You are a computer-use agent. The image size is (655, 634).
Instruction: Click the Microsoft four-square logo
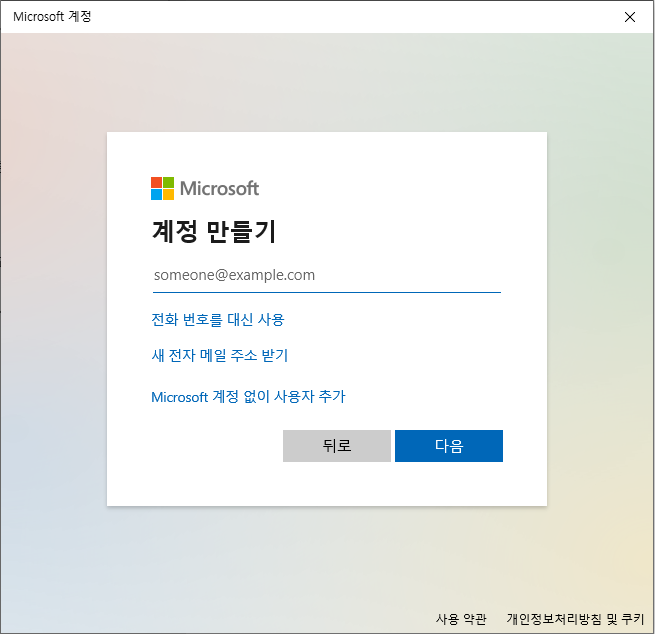(x=162, y=188)
